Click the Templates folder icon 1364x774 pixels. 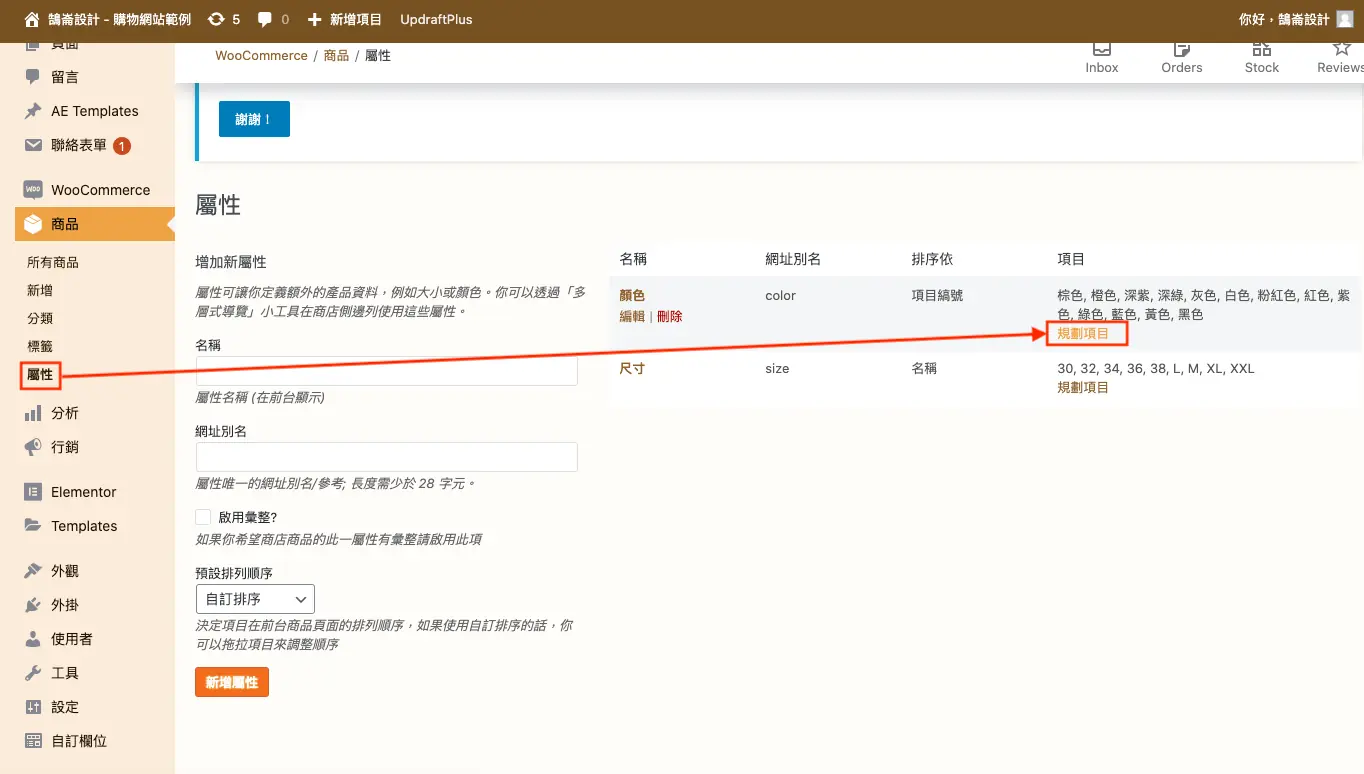(33, 526)
